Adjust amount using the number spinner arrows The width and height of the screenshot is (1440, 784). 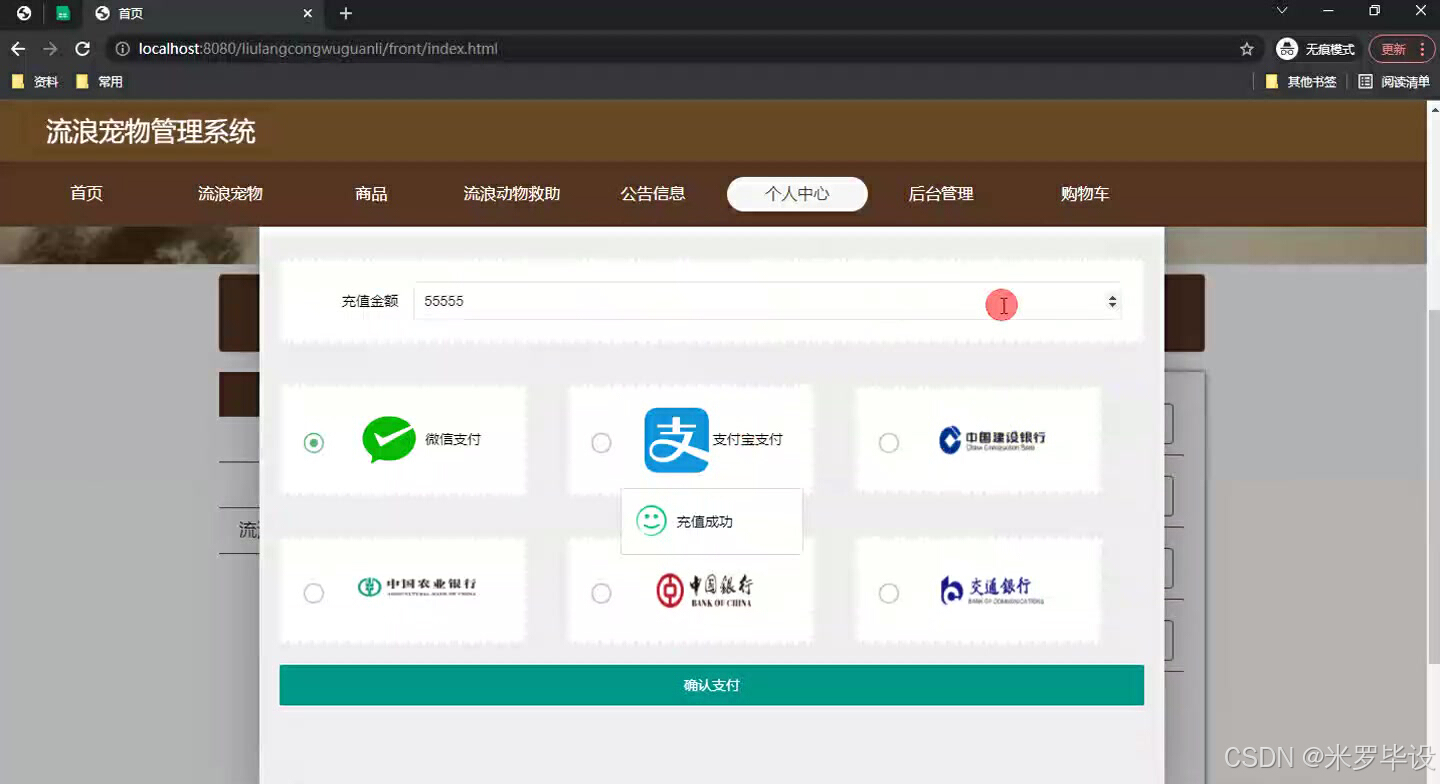coord(1112,301)
